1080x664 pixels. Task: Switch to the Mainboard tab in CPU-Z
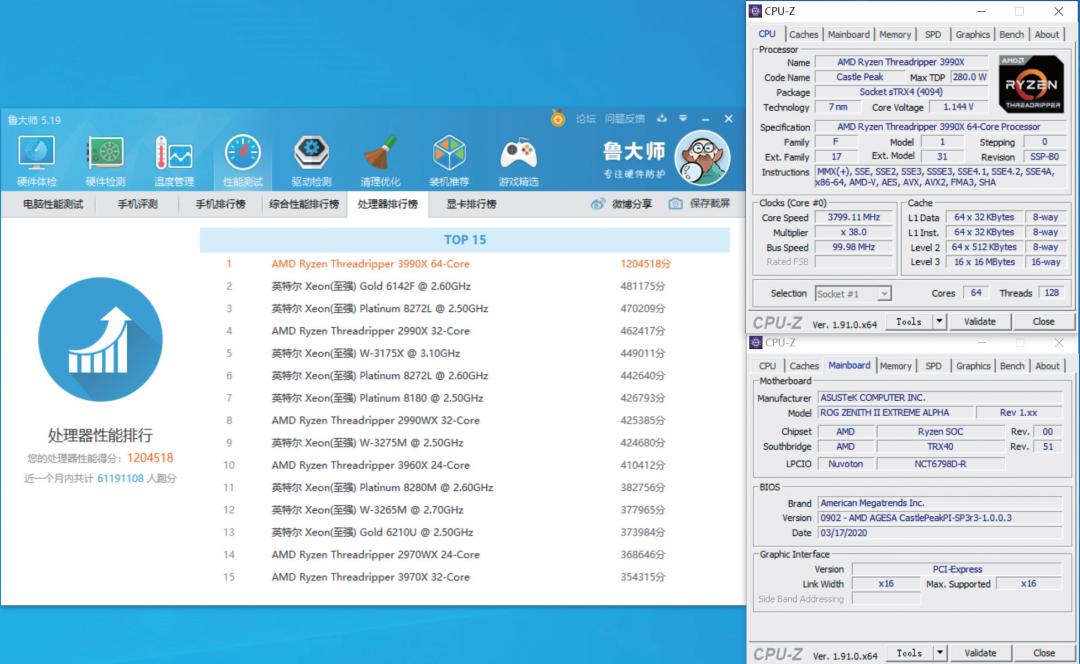pos(848,33)
